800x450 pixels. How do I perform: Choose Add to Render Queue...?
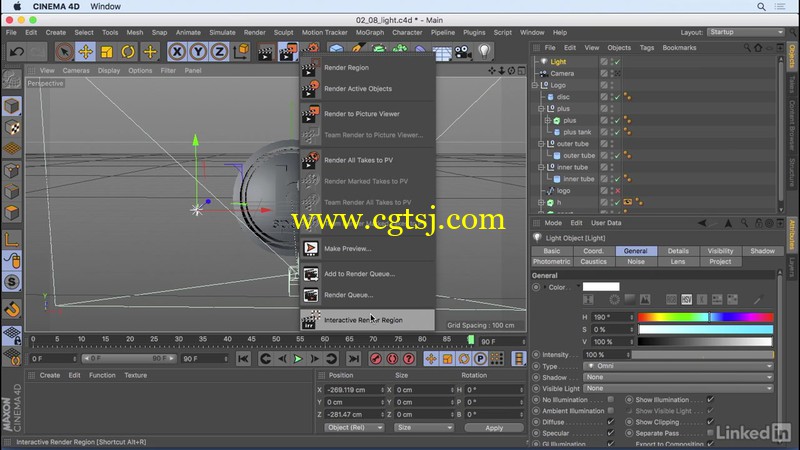click(360, 274)
